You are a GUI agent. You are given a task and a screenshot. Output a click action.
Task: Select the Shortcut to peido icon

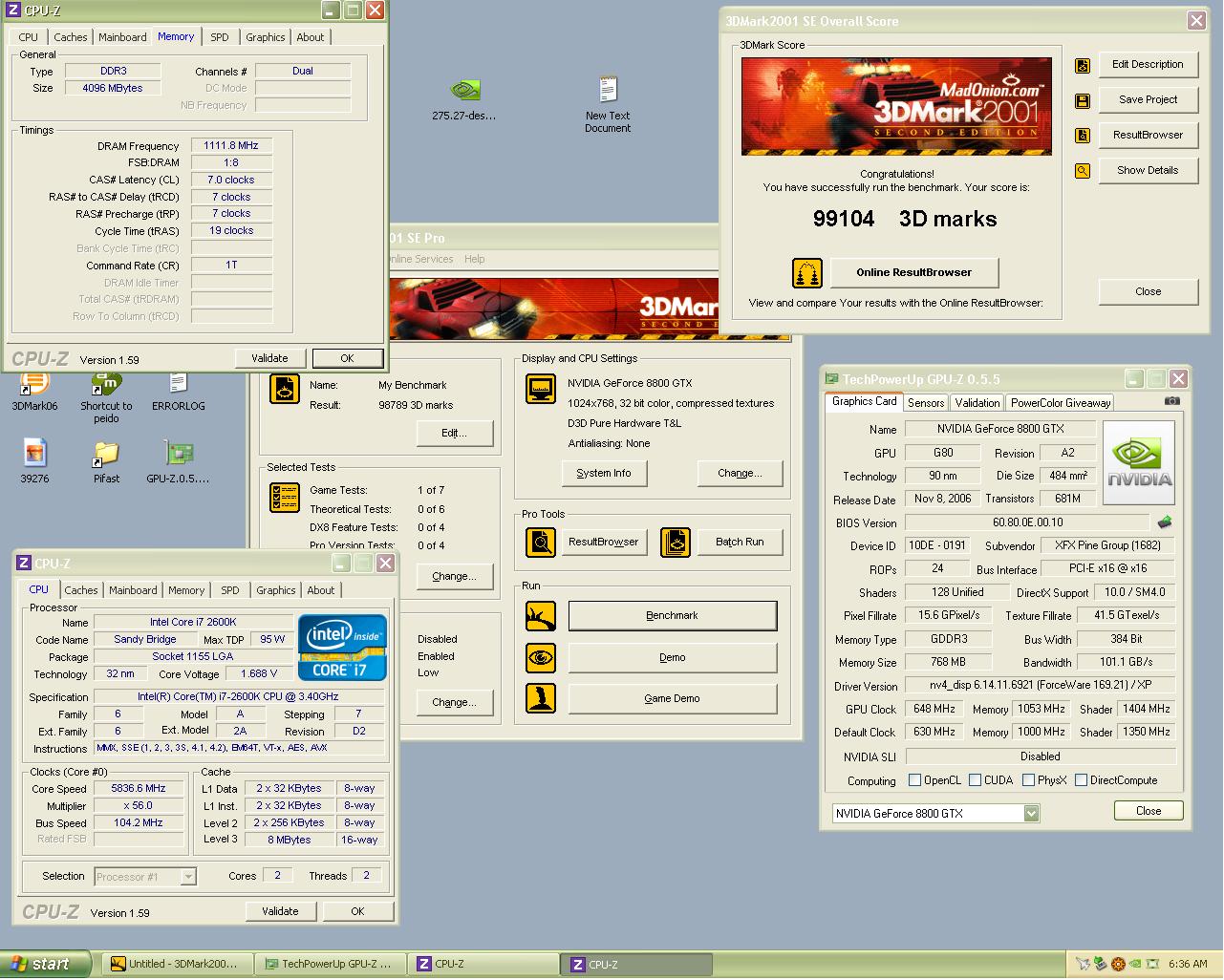pos(106,398)
